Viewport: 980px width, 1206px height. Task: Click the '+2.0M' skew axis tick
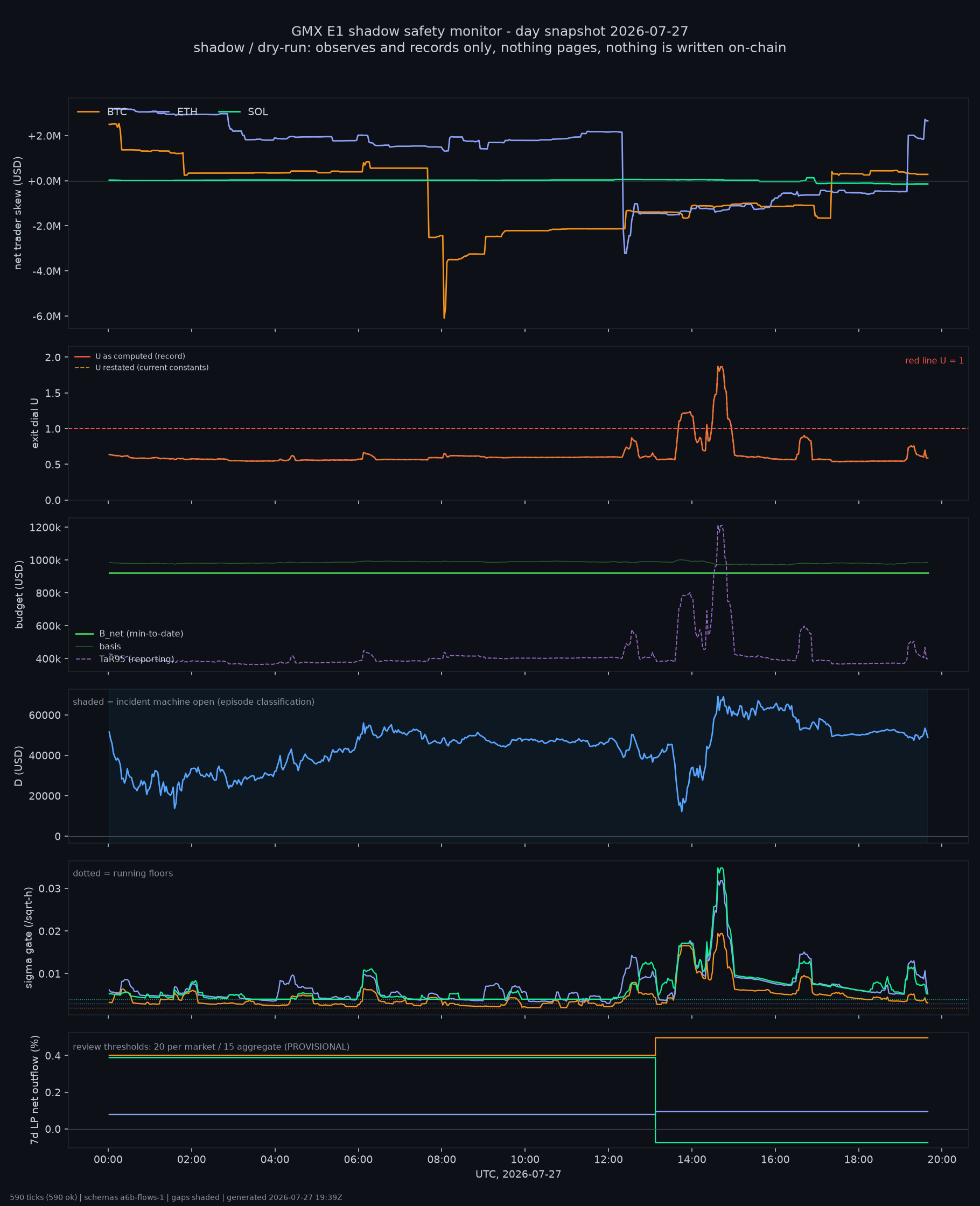coord(44,136)
